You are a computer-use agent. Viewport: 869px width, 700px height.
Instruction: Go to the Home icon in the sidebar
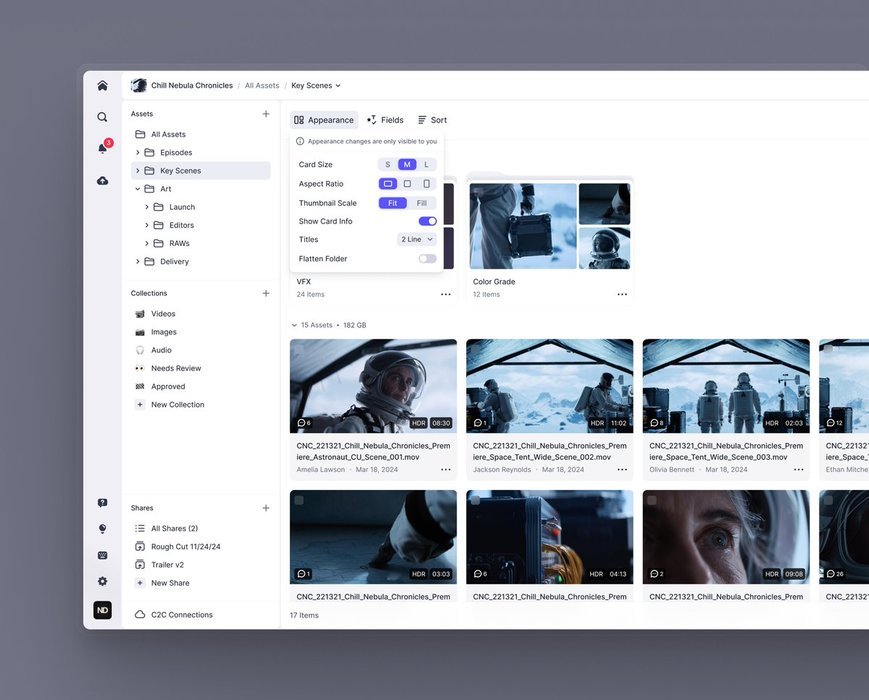[x=103, y=85]
